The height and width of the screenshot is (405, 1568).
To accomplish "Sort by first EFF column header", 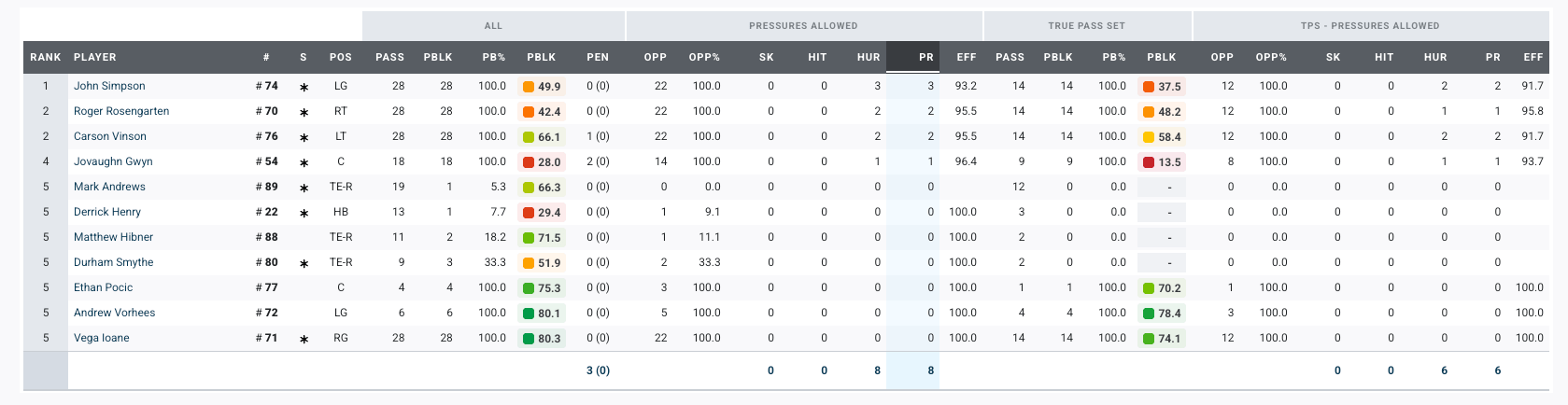I will click(966, 57).
